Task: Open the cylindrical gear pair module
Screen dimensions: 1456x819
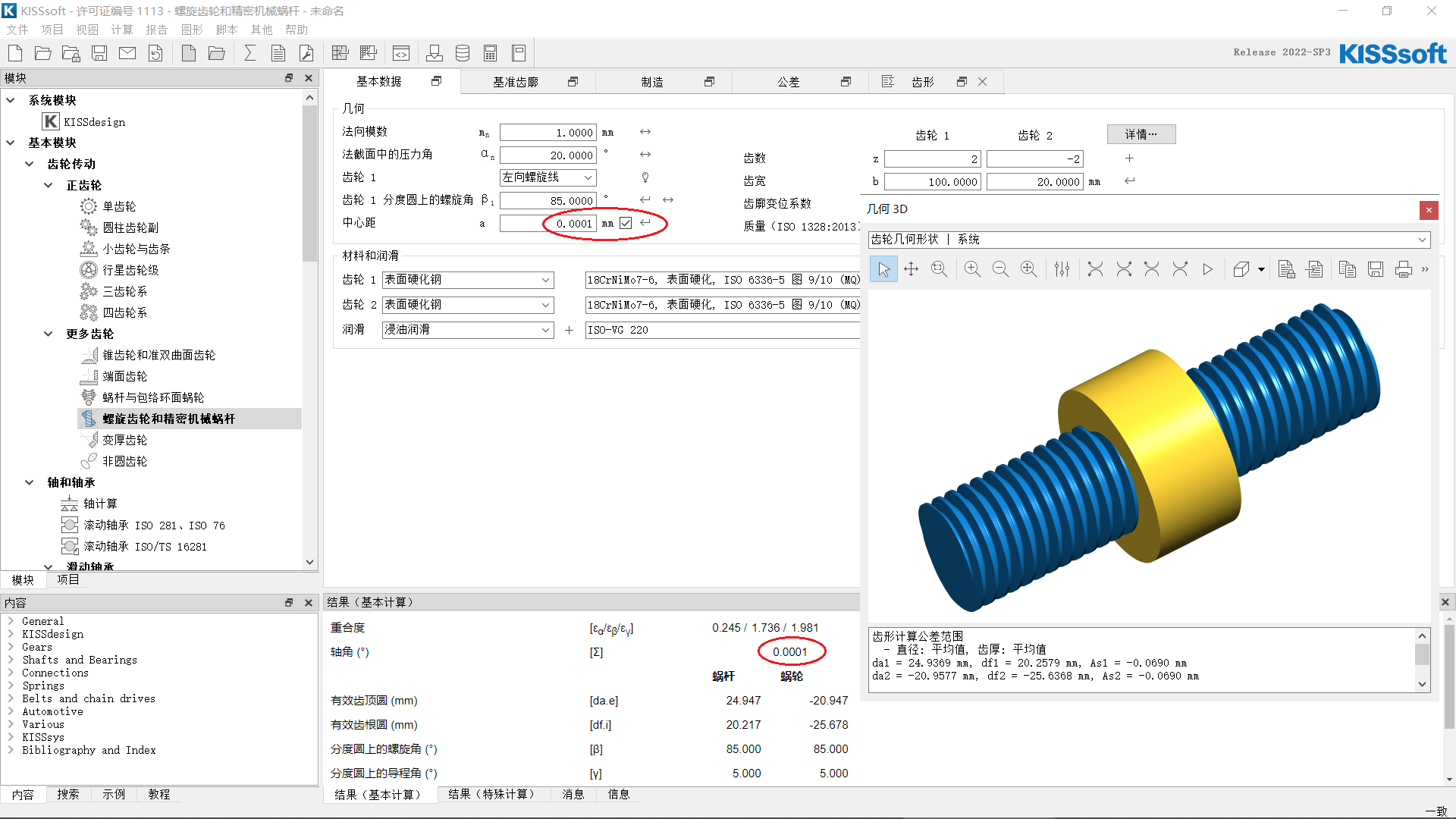Action: pos(130,227)
